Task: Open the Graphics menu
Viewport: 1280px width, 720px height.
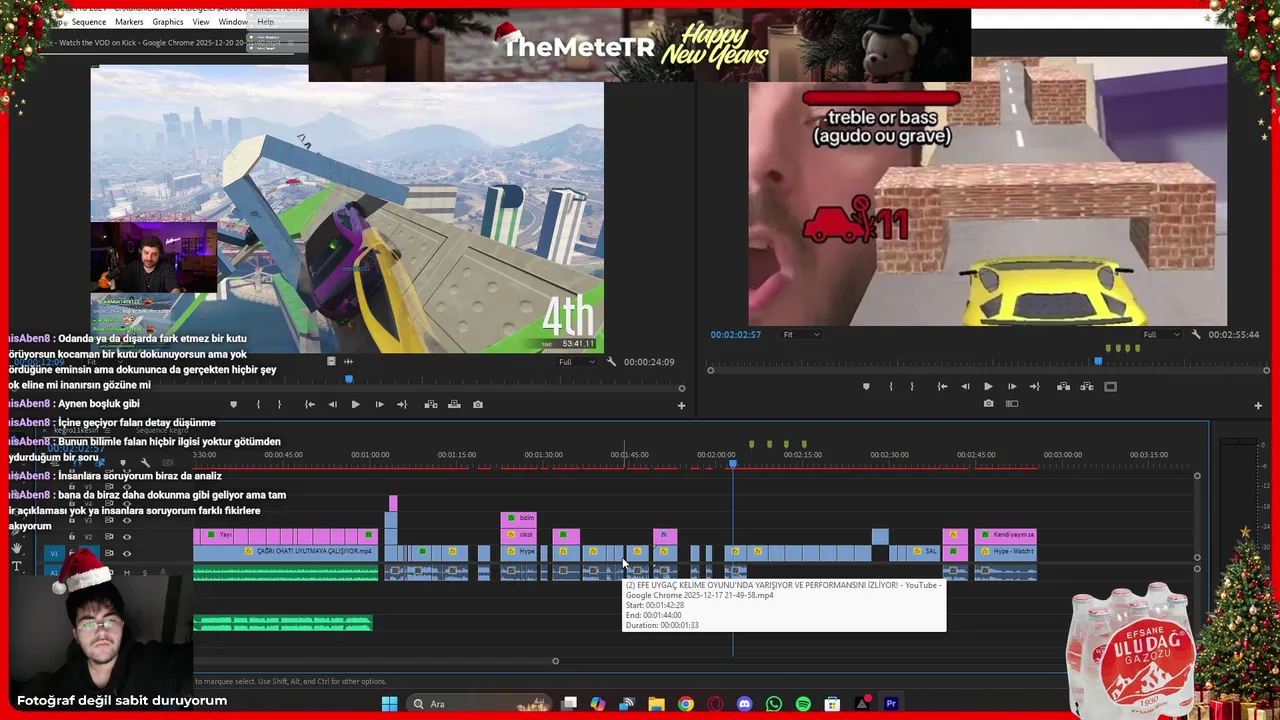Action: pyautogui.click(x=168, y=22)
